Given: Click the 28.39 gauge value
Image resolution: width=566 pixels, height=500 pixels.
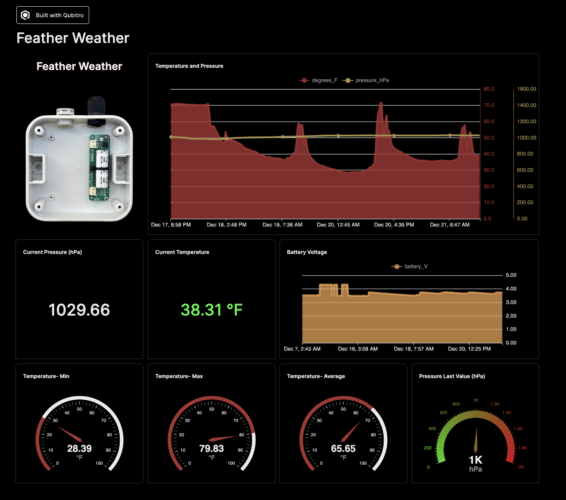Looking at the screenshot, I should click(x=79, y=448).
